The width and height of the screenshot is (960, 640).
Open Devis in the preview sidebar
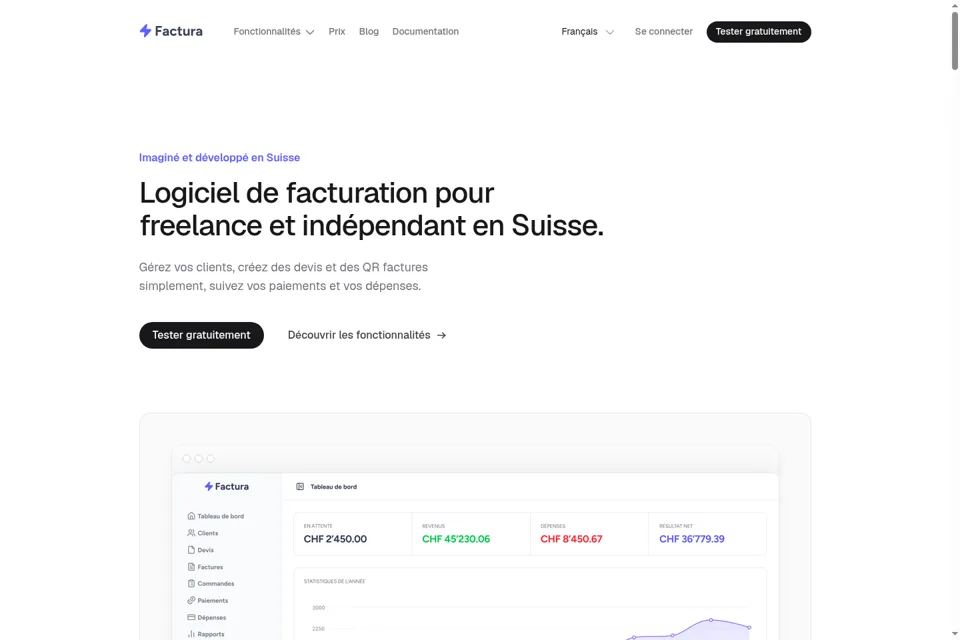coord(201,550)
